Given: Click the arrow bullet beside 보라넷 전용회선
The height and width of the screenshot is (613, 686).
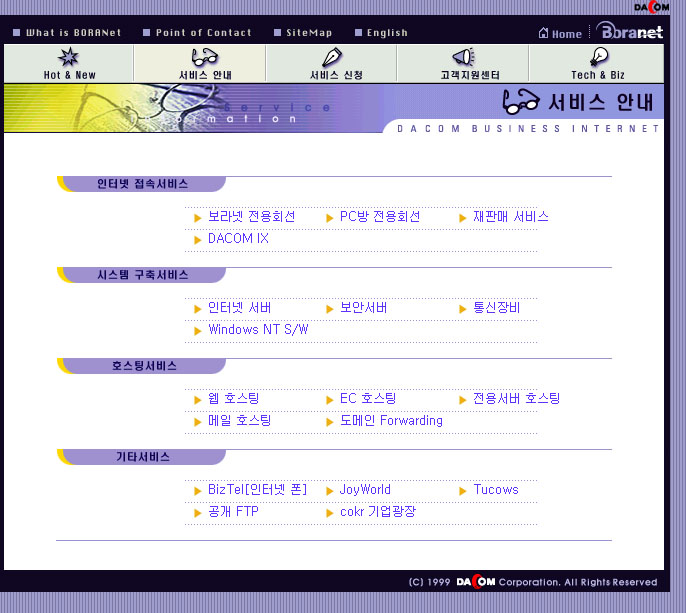Looking at the screenshot, I should click(197, 218).
